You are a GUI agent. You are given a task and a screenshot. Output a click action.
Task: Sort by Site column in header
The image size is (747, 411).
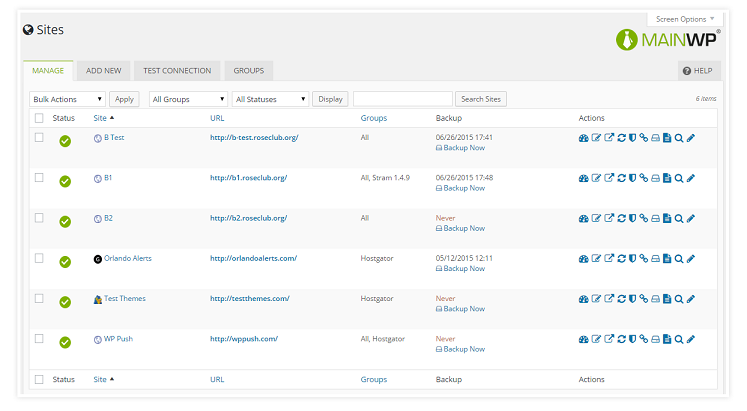coord(103,118)
